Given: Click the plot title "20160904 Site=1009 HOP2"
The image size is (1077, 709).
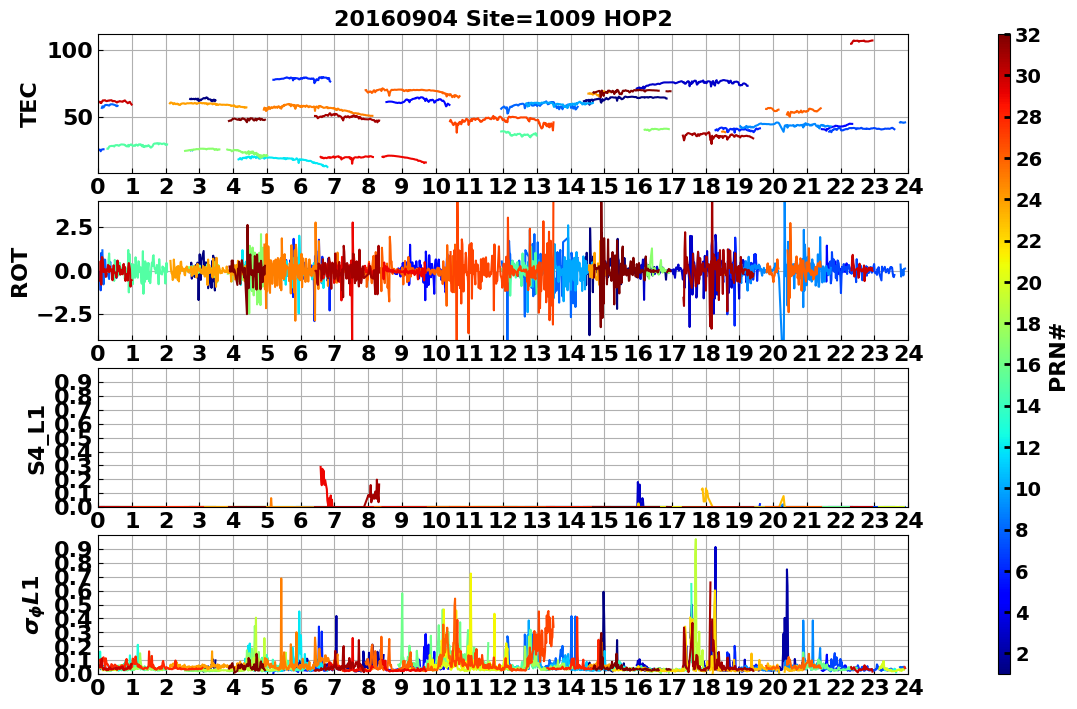Looking at the screenshot, I should pyautogui.click(x=503, y=19).
